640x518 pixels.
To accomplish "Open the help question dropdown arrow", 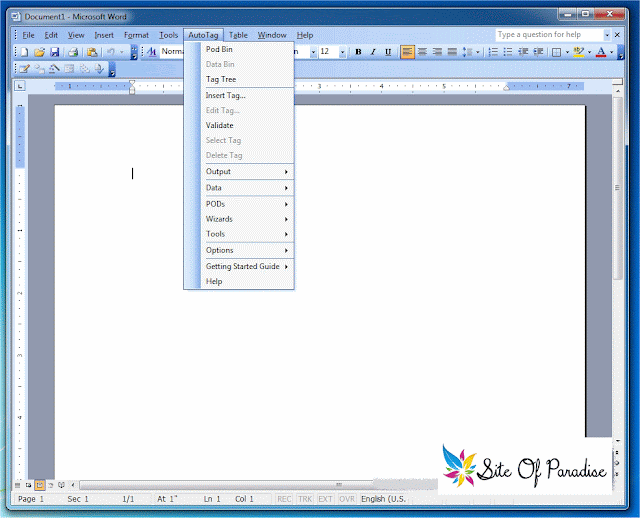I will [x=607, y=35].
